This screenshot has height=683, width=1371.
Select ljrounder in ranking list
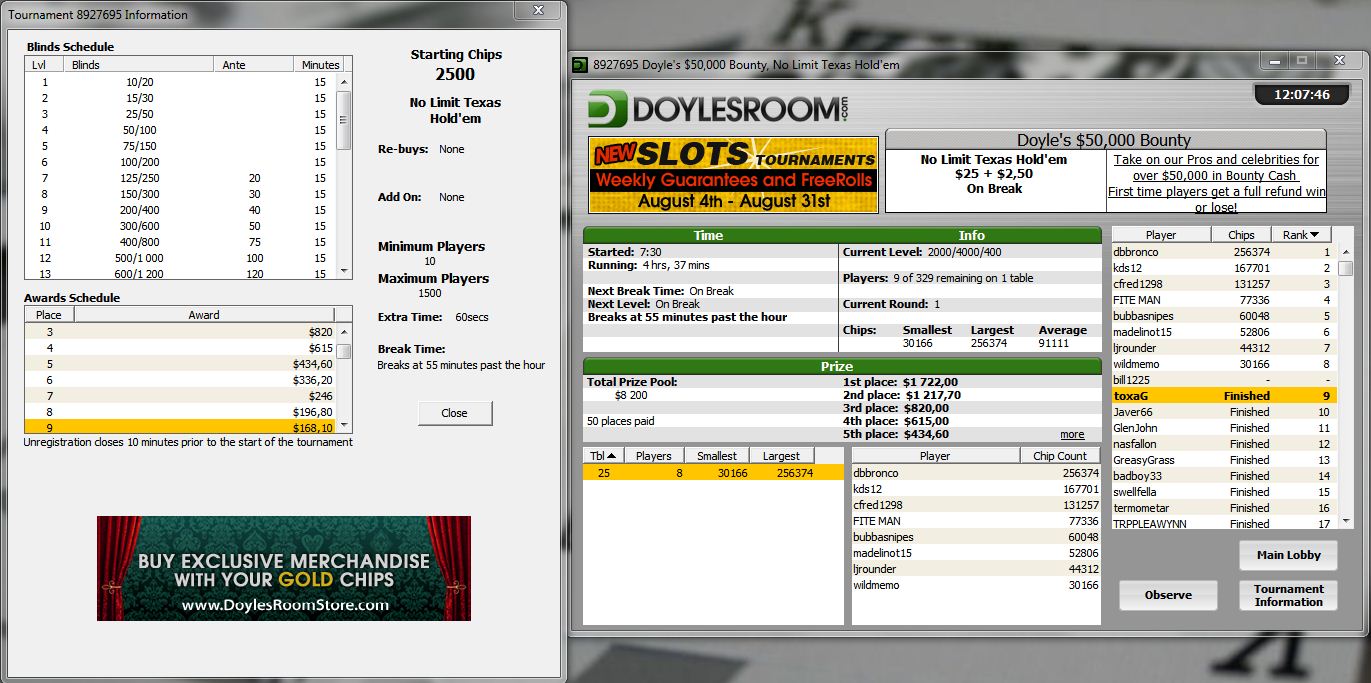point(1224,348)
